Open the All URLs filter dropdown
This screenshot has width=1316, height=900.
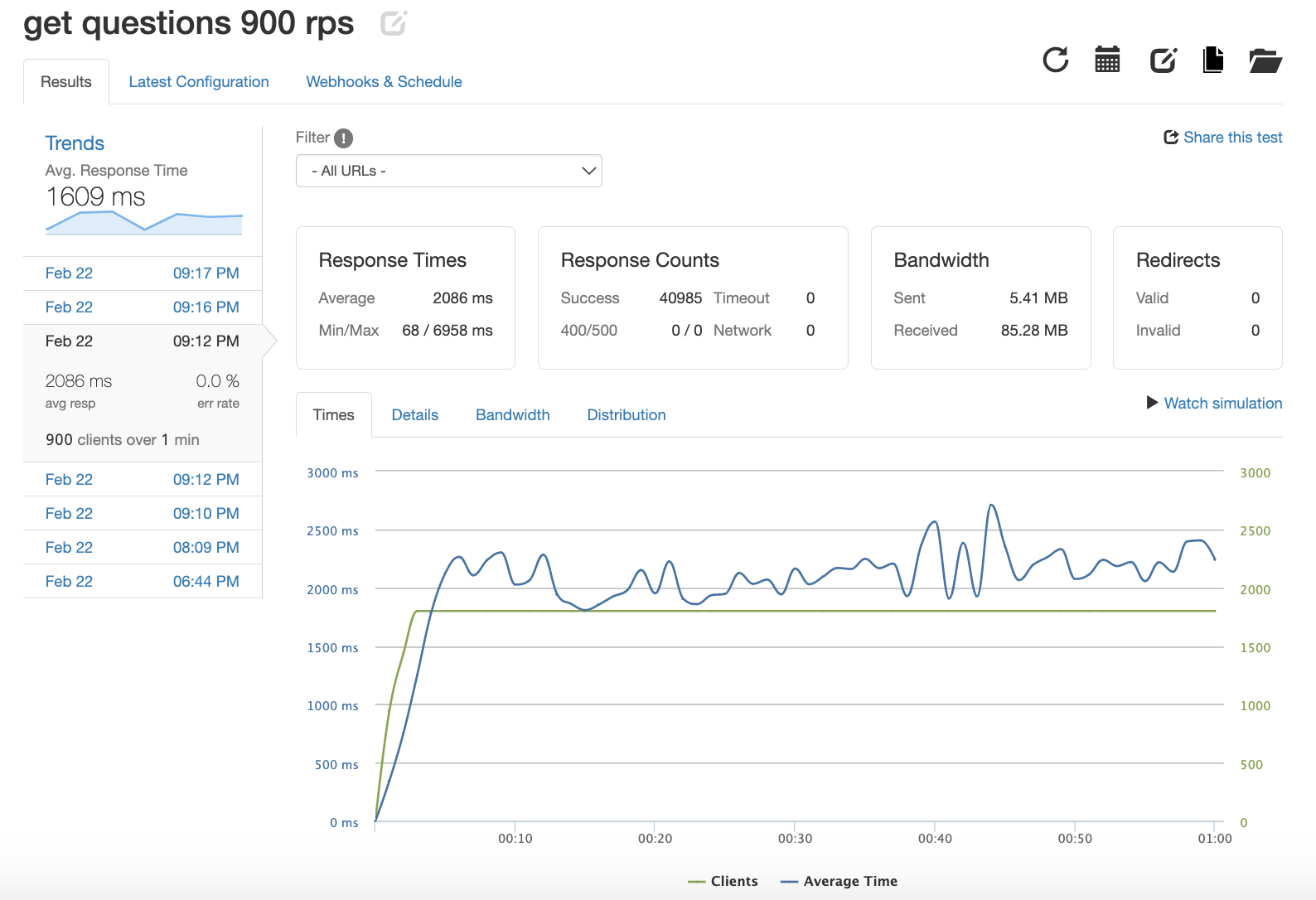[449, 171]
